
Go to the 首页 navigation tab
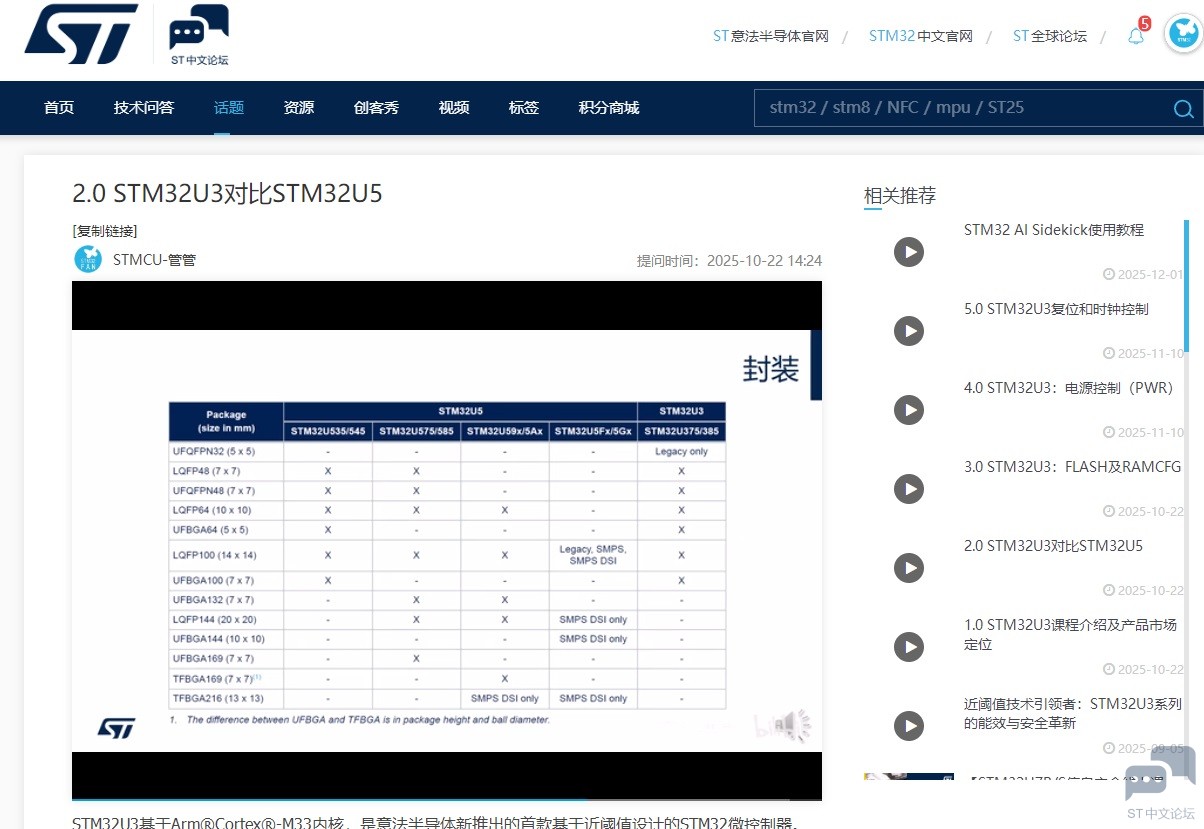[x=59, y=108]
